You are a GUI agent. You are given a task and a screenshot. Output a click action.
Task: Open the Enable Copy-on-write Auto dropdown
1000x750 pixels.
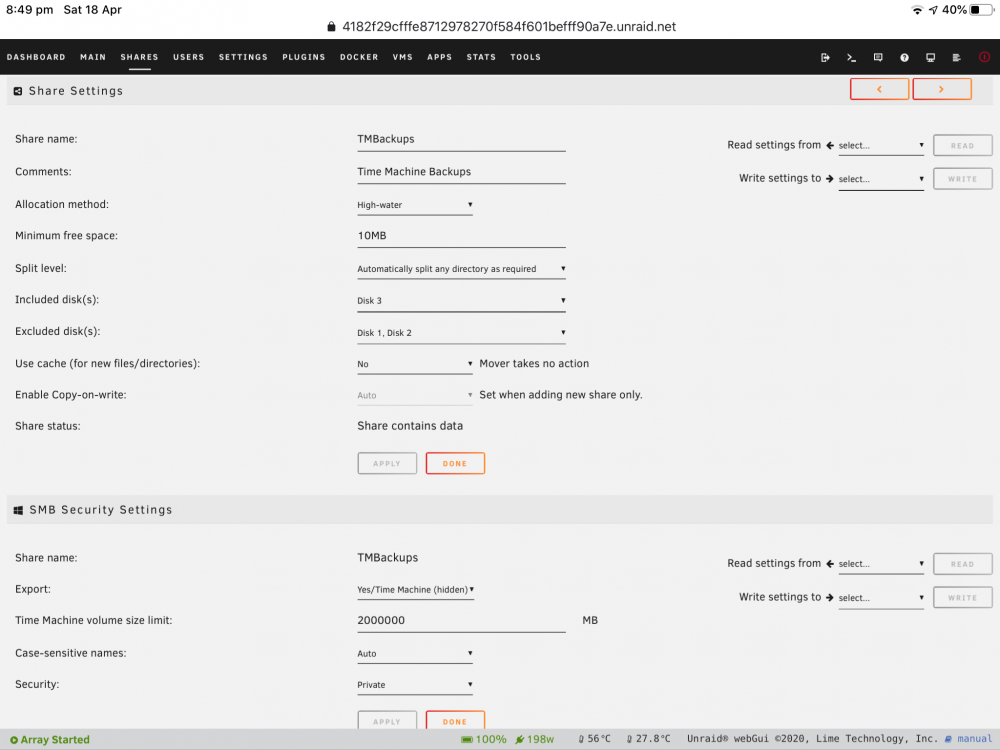(415, 395)
